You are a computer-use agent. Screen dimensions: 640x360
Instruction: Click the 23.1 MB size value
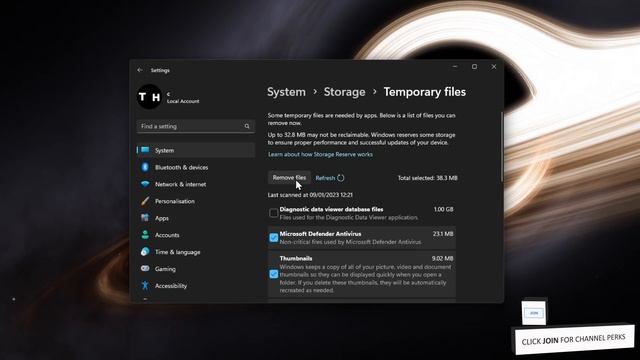click(x=443, y=234)
